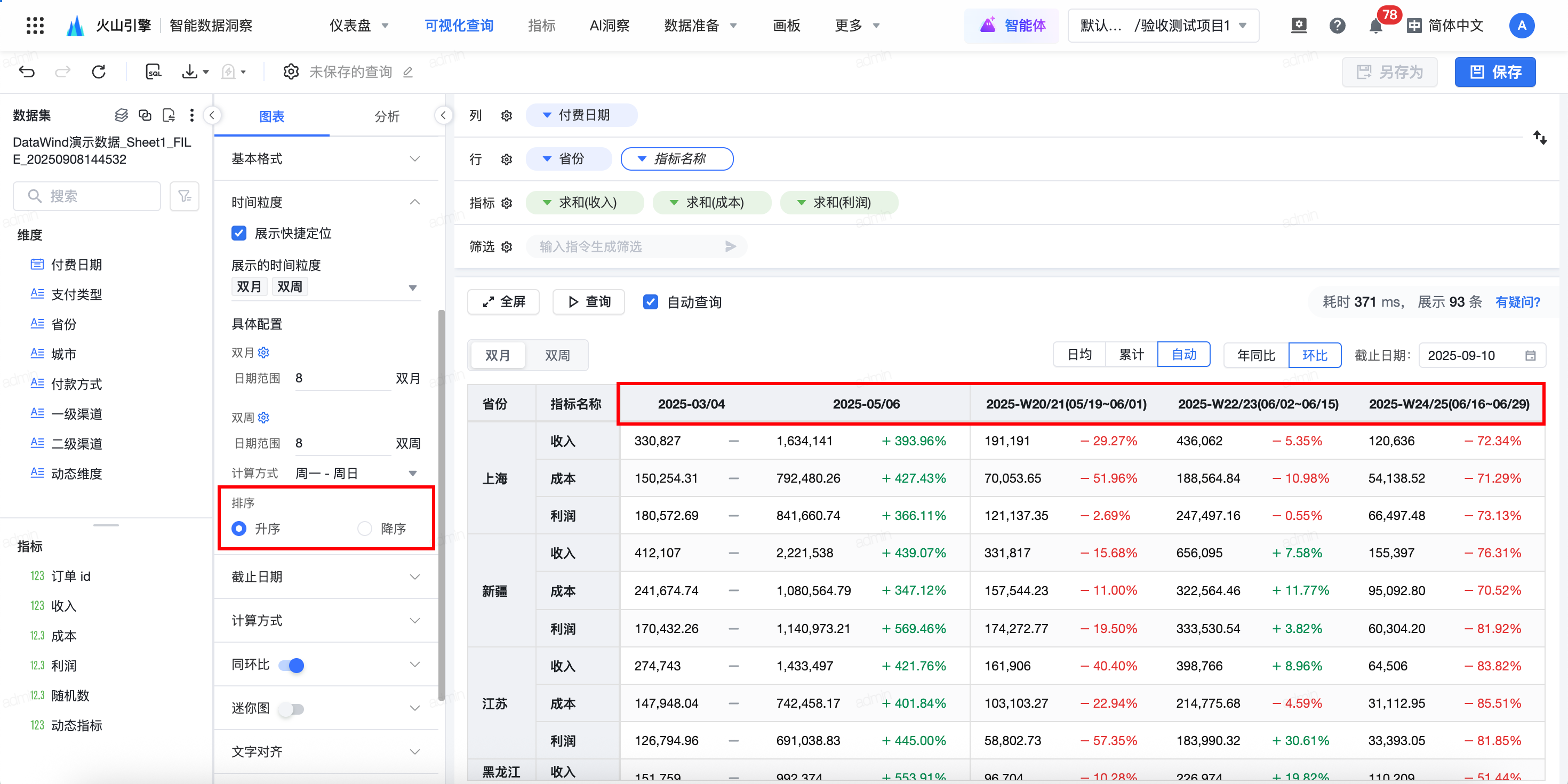Image resolution: width=1568 pixels, height=784 pixels.
Task: Click the undo arrow icon
Action: tap(27, 72)
